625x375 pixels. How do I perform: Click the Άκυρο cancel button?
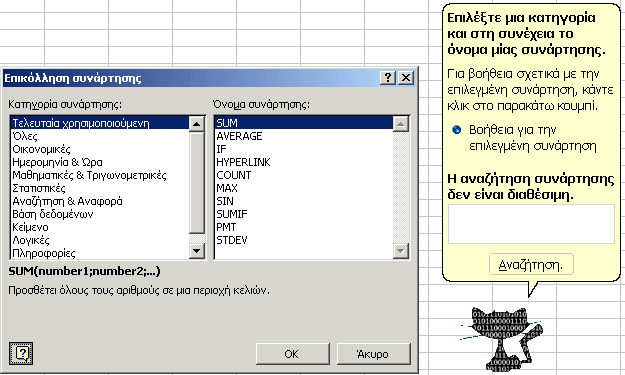coord(373,354)
